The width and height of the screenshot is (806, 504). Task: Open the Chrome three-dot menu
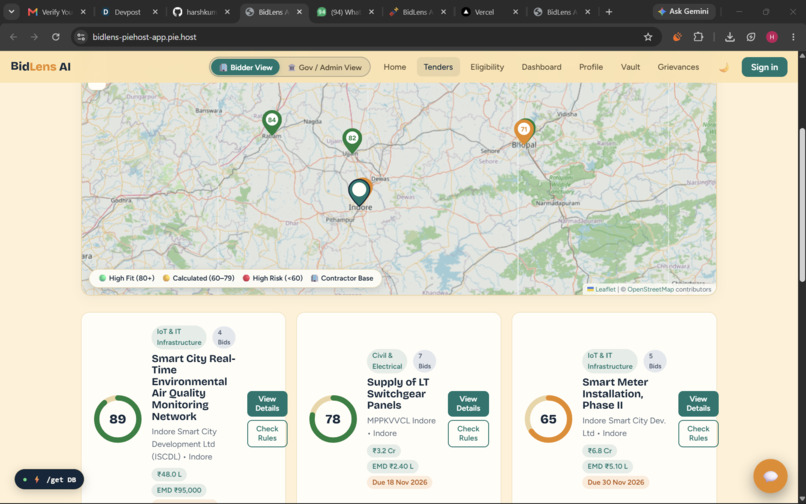pos(793,37)
